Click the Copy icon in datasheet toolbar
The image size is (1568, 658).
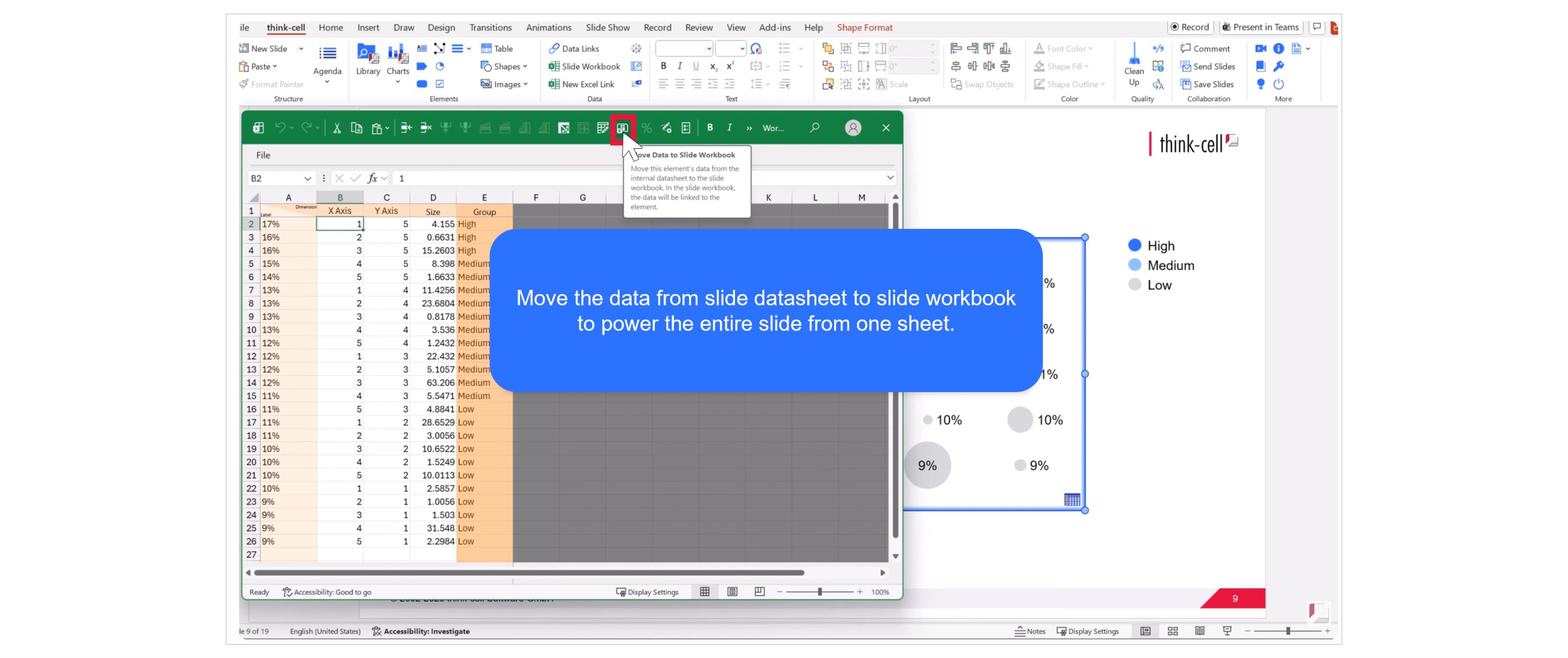357,128
